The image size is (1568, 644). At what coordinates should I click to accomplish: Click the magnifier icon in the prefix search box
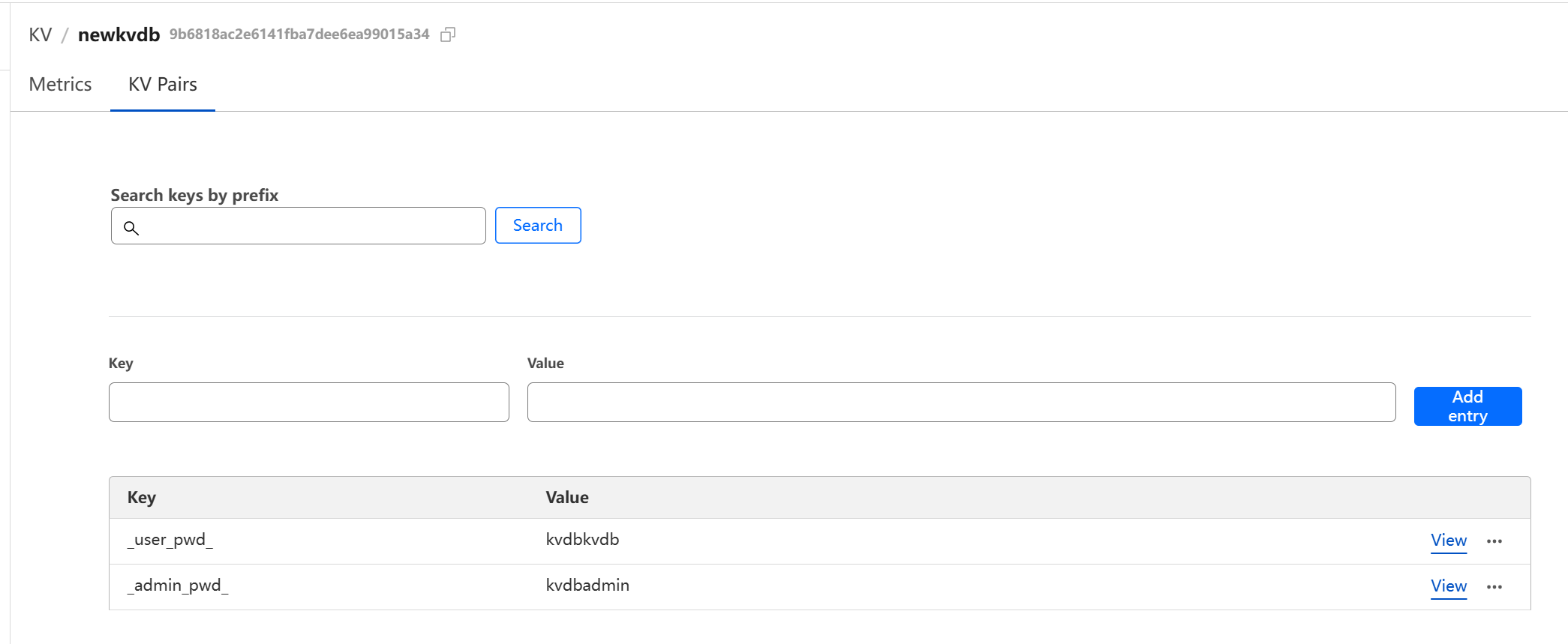tap(131, 228)
